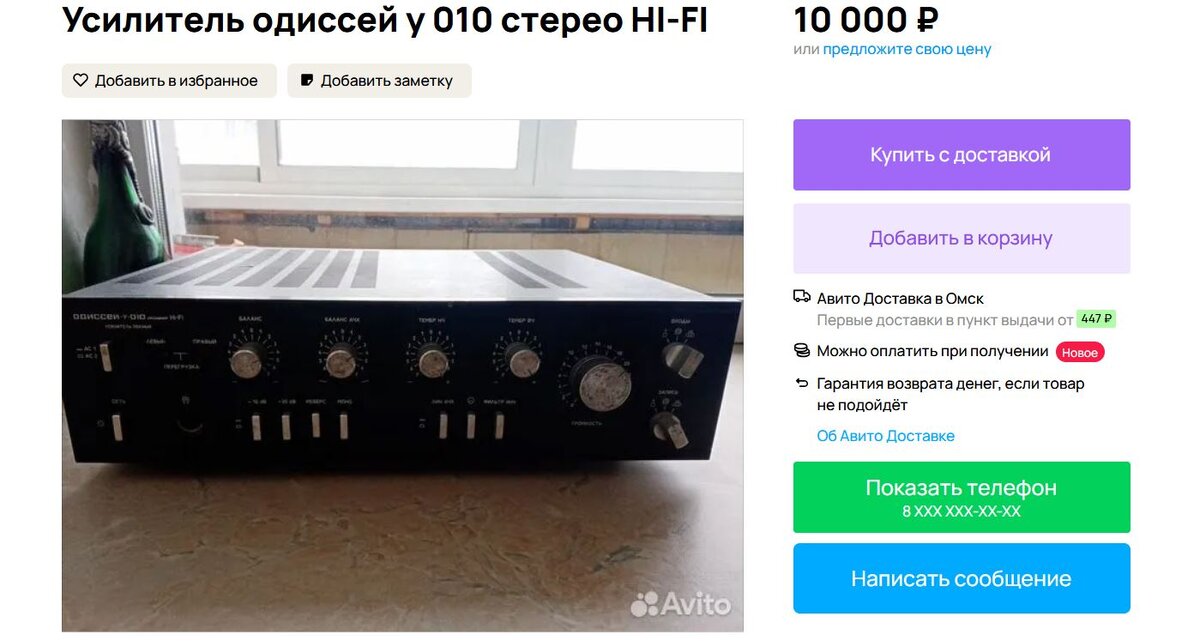1200x641 pixels.
Task: Click the Avito watermark logo on photo
Action: [681, 603]
